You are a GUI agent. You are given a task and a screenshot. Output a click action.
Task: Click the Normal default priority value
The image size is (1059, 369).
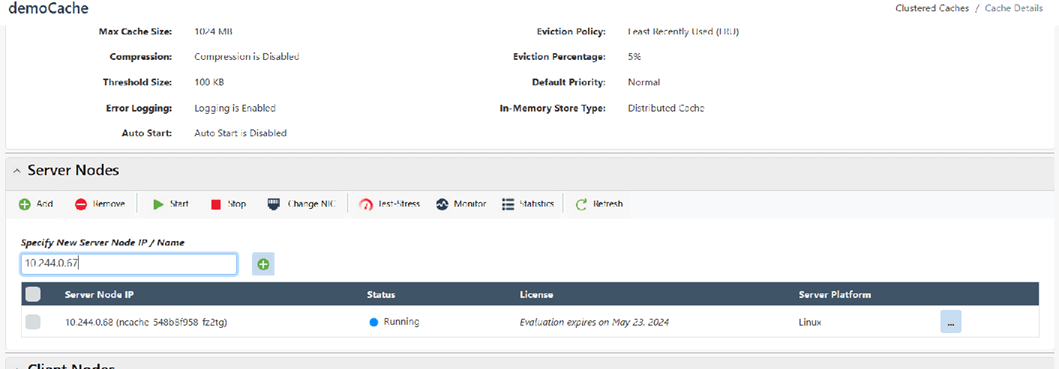pos(644,82)
